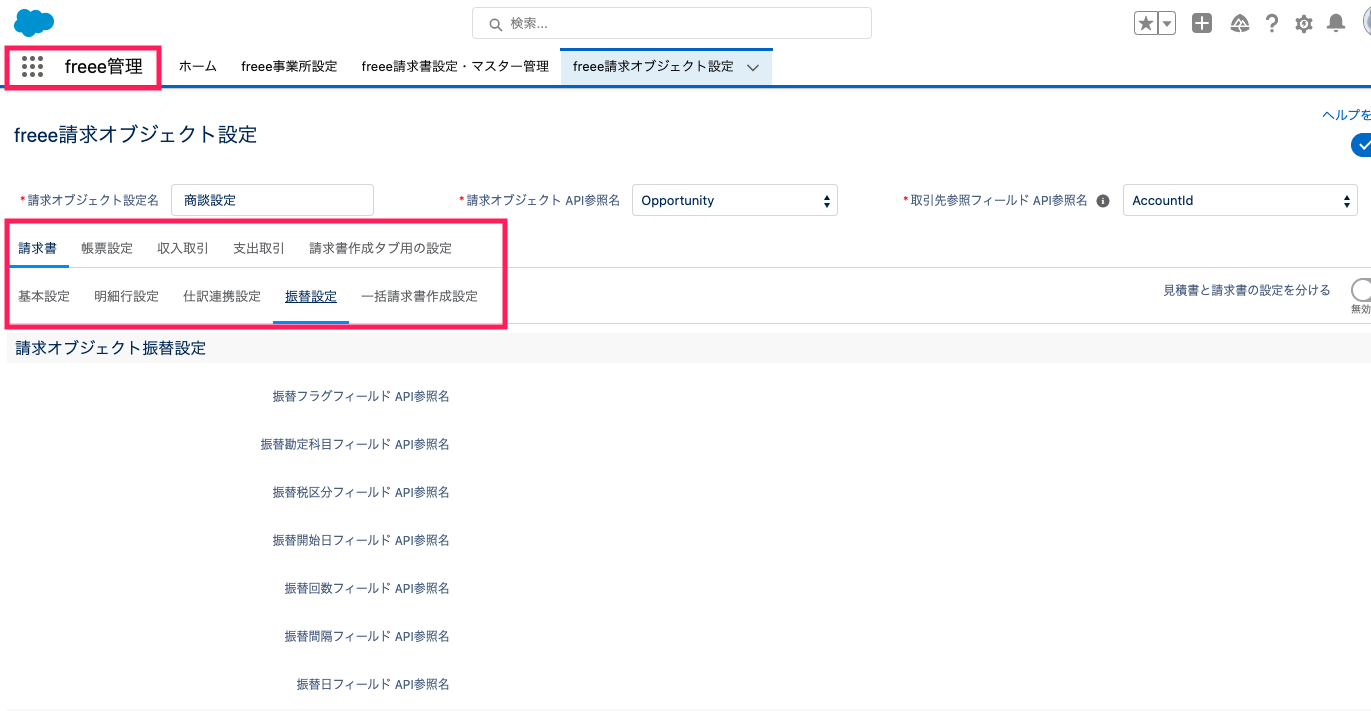Viewport: 1371px width, 711px height.
Task: Toggle the blue checkmark switch under ヘルプ
Action: tap(1361, 145)
